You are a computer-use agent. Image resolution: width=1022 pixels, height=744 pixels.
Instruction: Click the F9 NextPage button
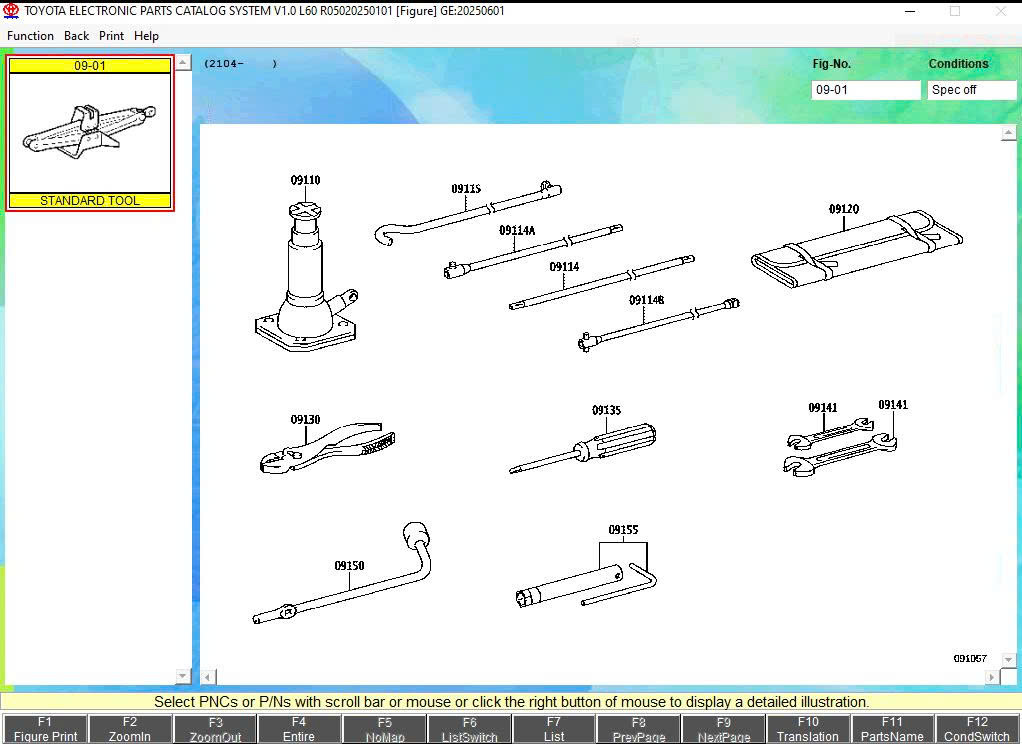(723, 729)
